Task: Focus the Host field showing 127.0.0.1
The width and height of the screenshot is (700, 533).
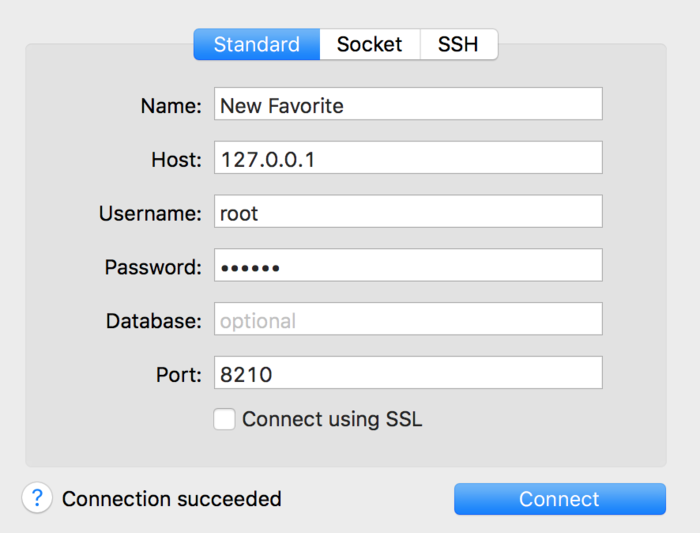Action: [x=408, y=158]
